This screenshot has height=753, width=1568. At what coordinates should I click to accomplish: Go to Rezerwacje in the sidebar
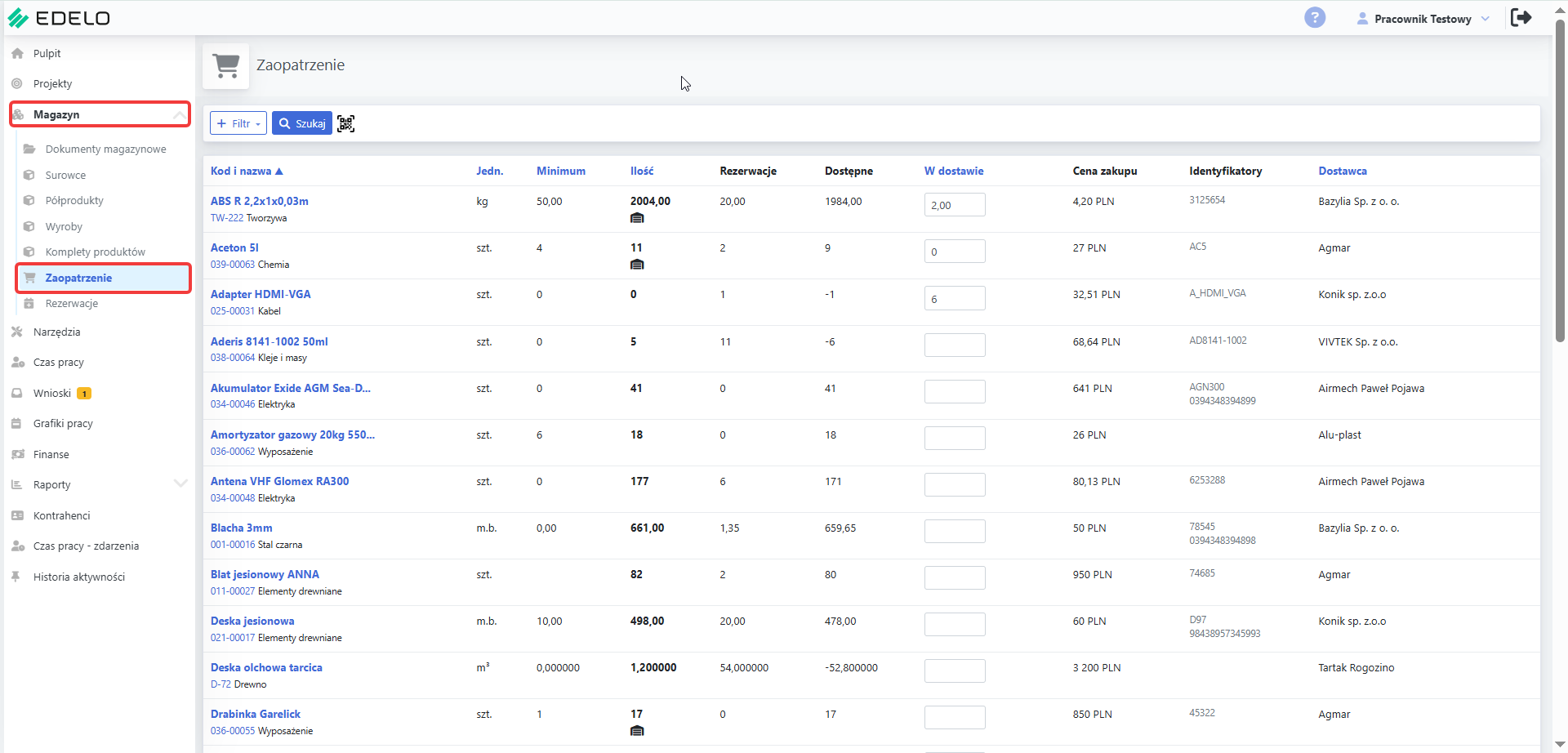72,303
